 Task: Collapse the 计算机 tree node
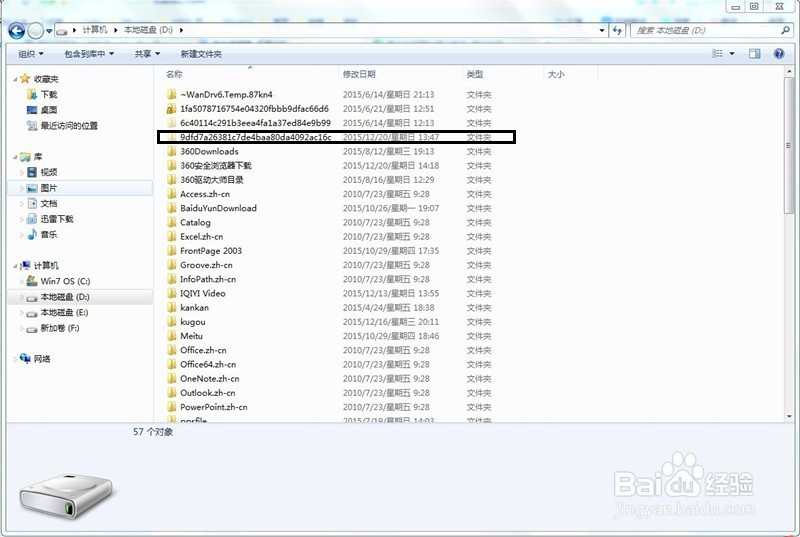tap(15, 266)
